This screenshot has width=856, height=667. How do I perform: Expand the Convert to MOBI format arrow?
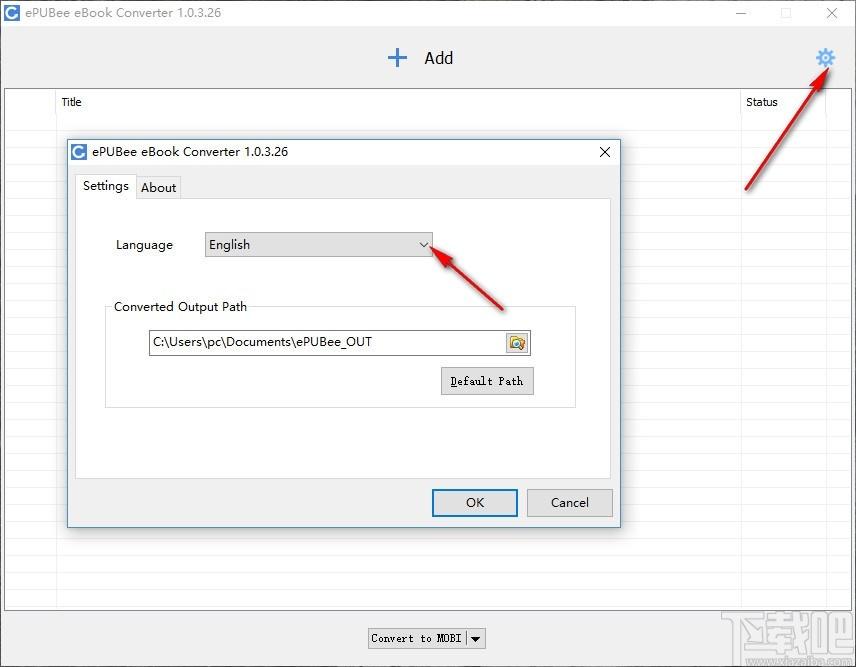click(475, 638)
